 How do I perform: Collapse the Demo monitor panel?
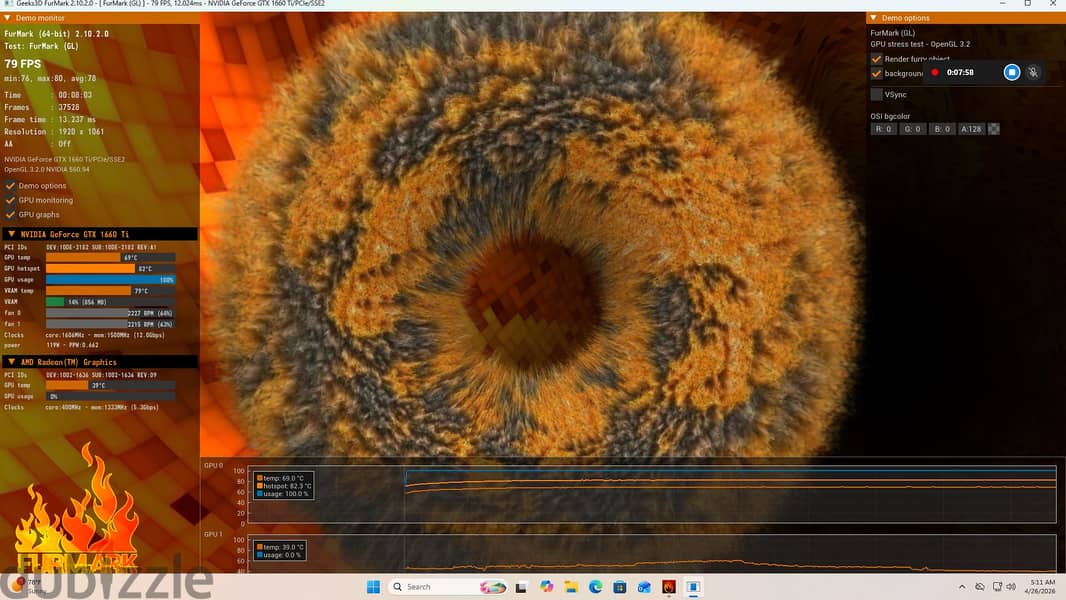[7, 18]
